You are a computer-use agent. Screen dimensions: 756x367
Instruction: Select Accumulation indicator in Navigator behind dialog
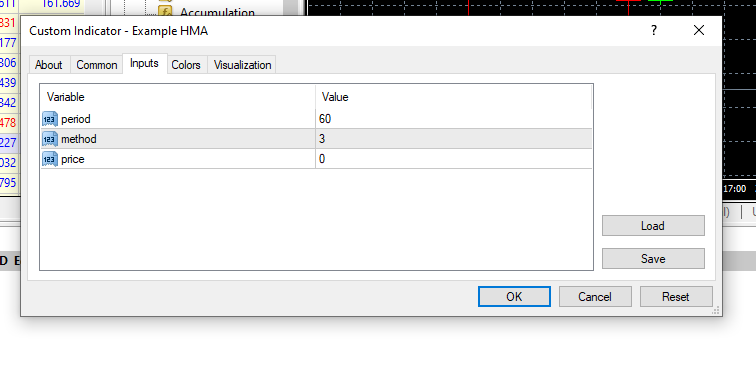tap(217, 12)
